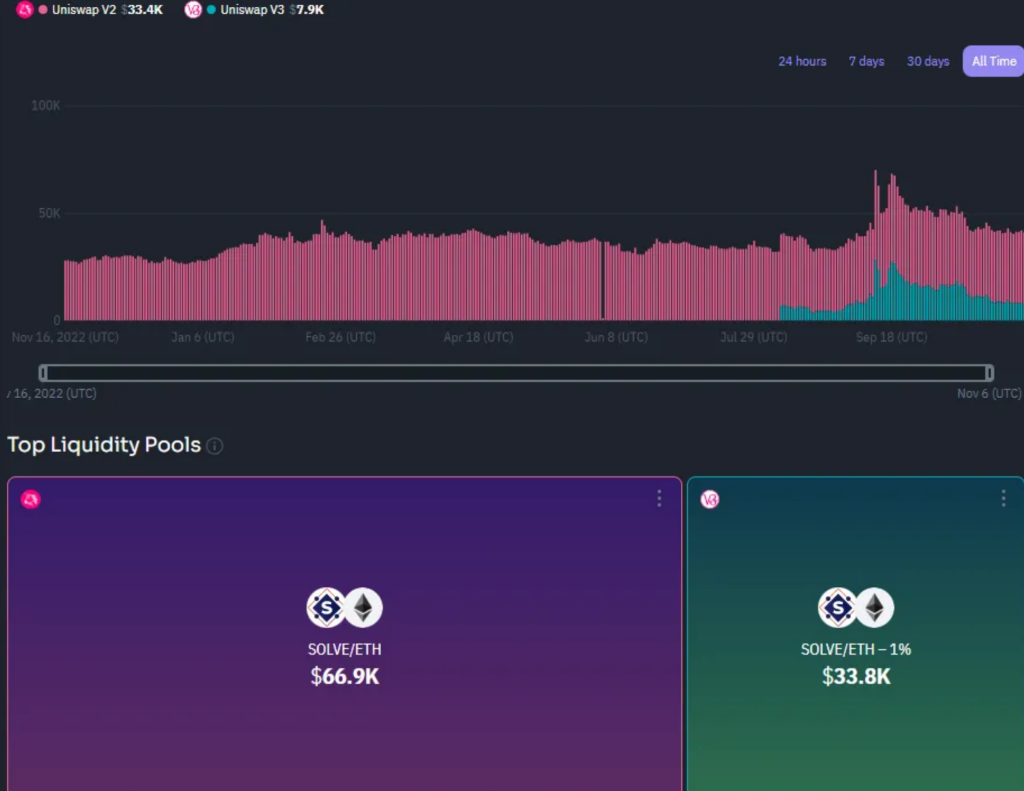Open three-dot menu on SOLVE/ETH 1% card
This screenshot has height=791, width=1024.
[1003, 498]
